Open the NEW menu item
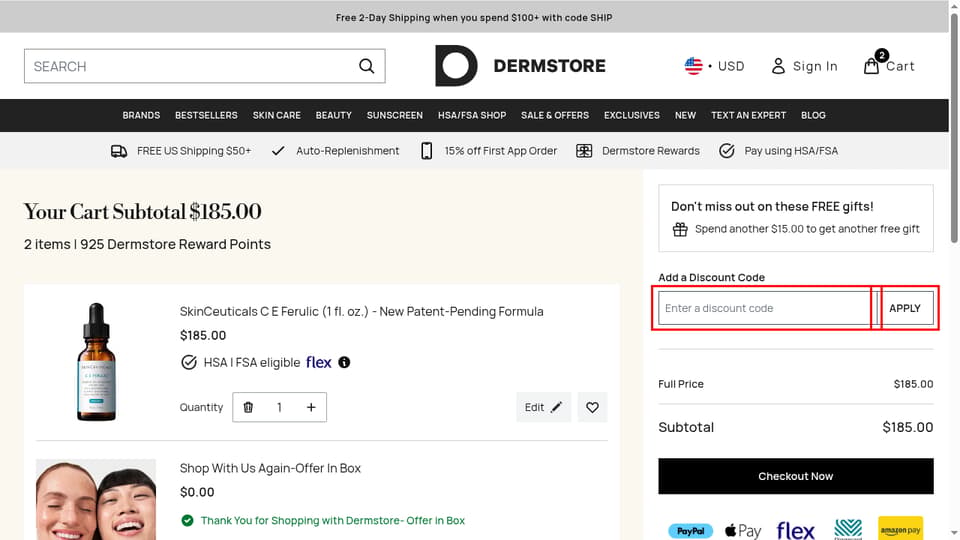 (685, 115)
